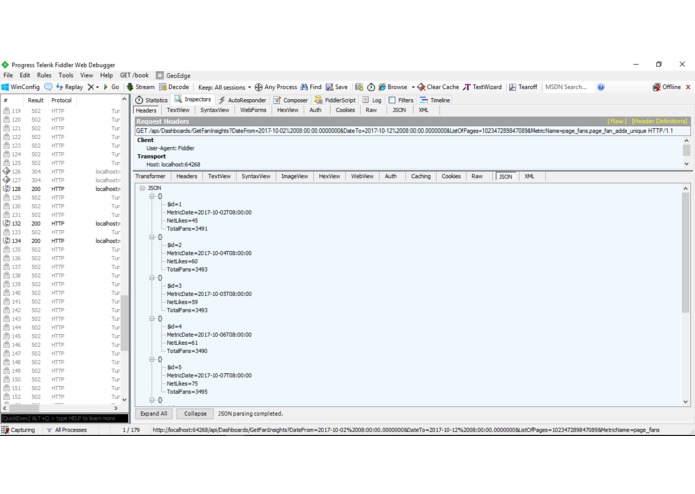Click the Collapse button
The width and height of the screenshot is (695, 494).
pyautogui.click(x=195, y=414)
